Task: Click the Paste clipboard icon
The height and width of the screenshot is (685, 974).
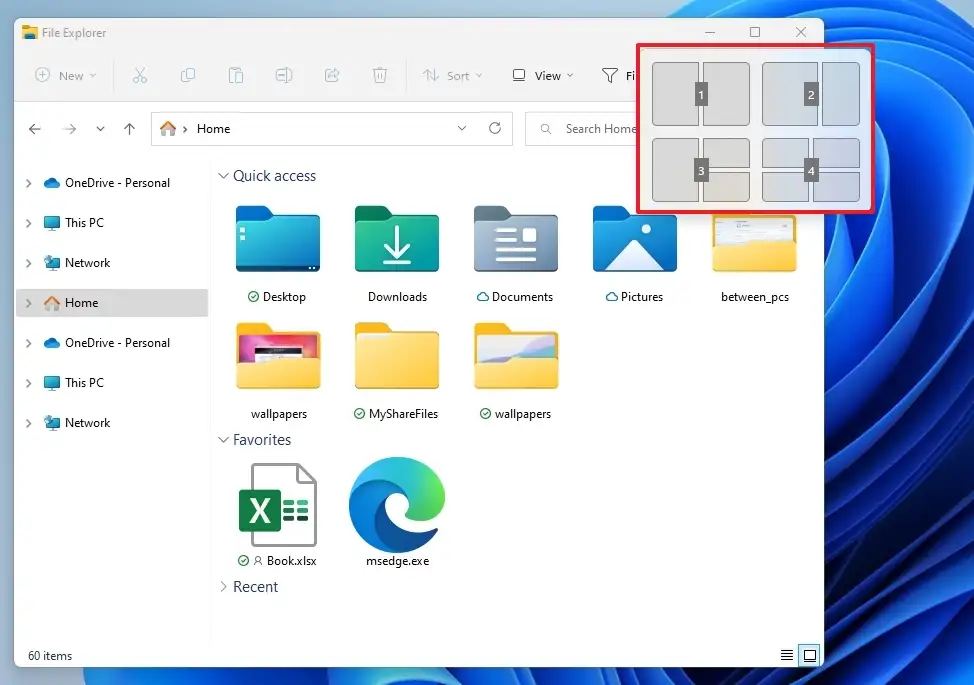Action: [x=236, y=75]
